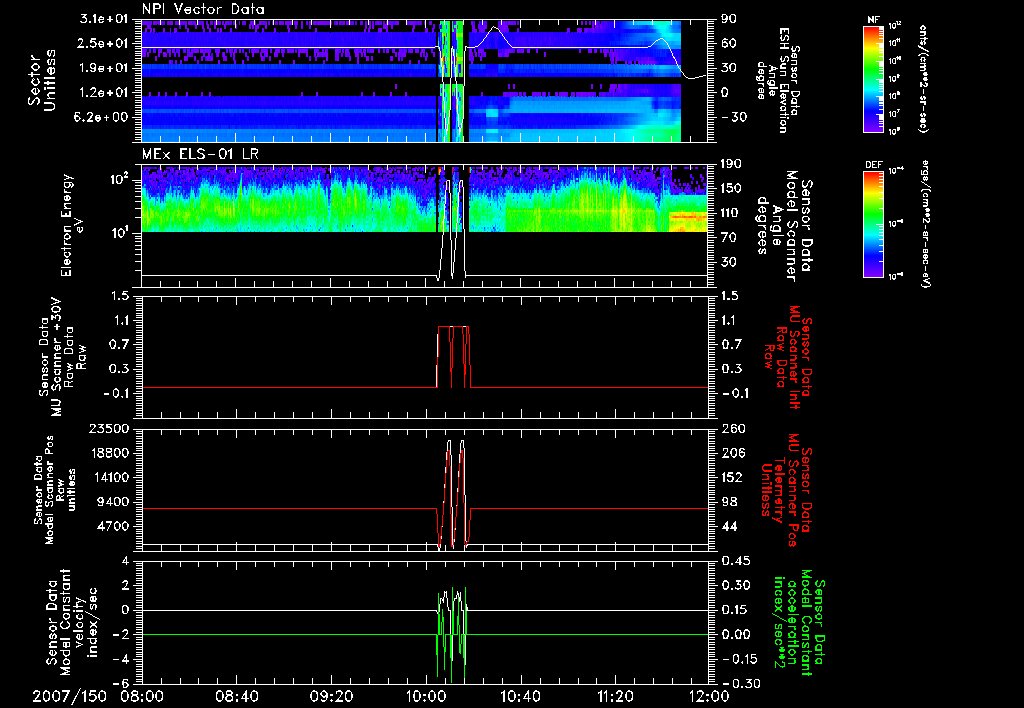1024x708 pixels.
Task: Click the 08:40 time axis tick label
Action: coord(237,695)
